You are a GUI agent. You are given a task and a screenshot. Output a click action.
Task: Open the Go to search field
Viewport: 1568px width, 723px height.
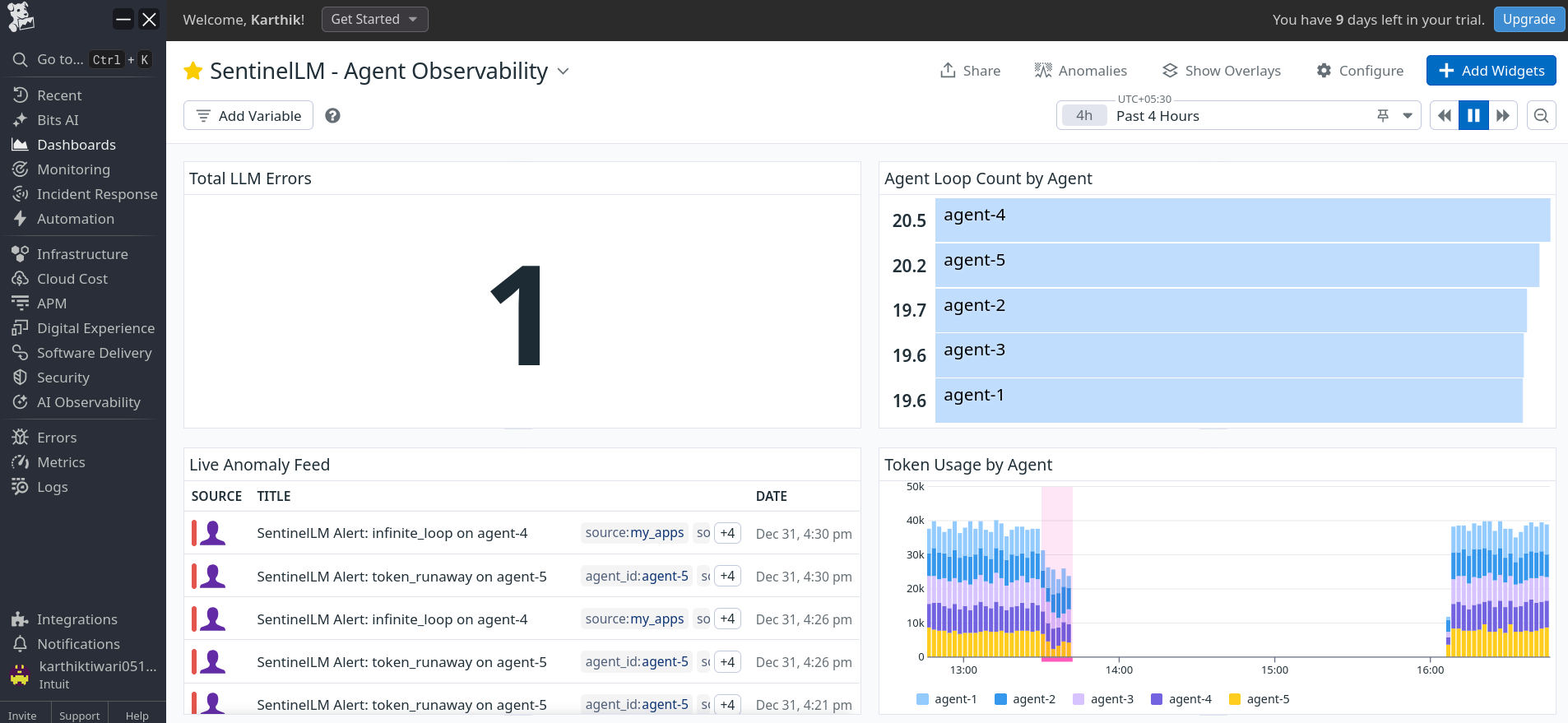click(82, 59)
